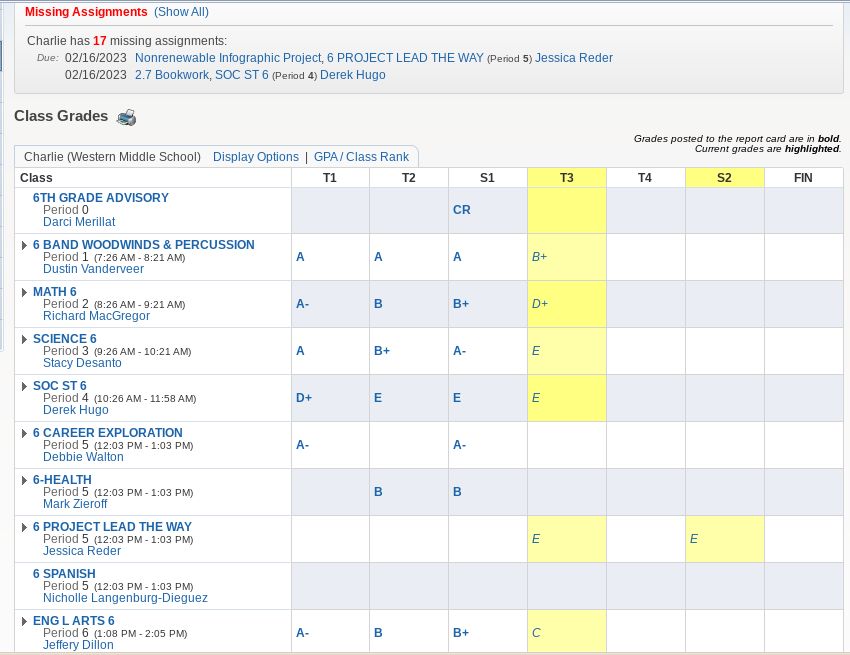Expand the ENG L ARTS 6 row
This screenshot has width=850, height=655.
coord(24,621)
